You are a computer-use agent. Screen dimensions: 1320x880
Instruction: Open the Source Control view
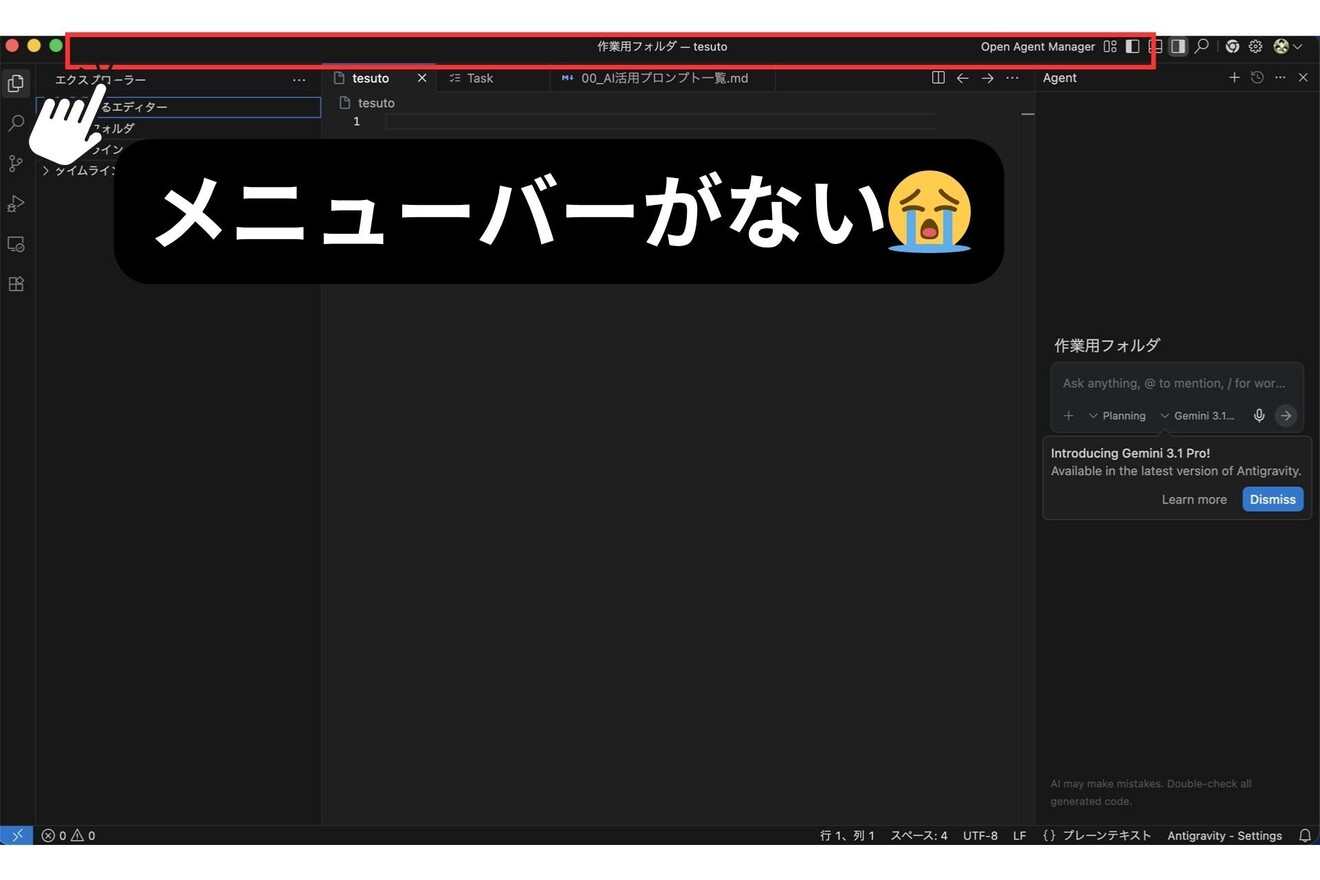pos(16,163)
